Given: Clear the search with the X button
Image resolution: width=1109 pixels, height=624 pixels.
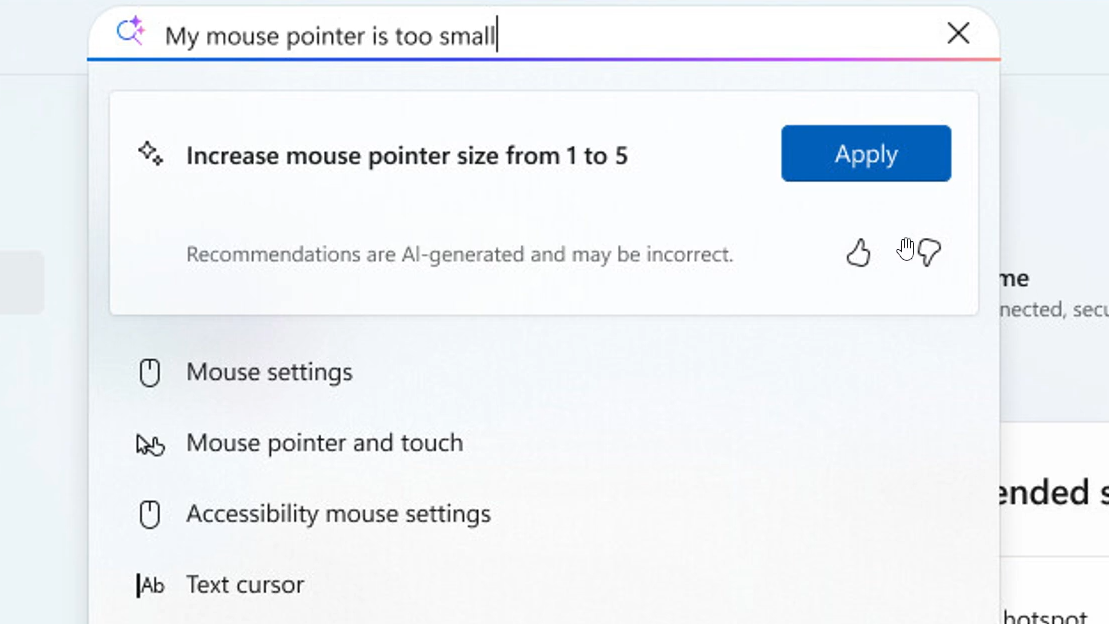Looking at the screenshot, I should (x=958, y=34).
